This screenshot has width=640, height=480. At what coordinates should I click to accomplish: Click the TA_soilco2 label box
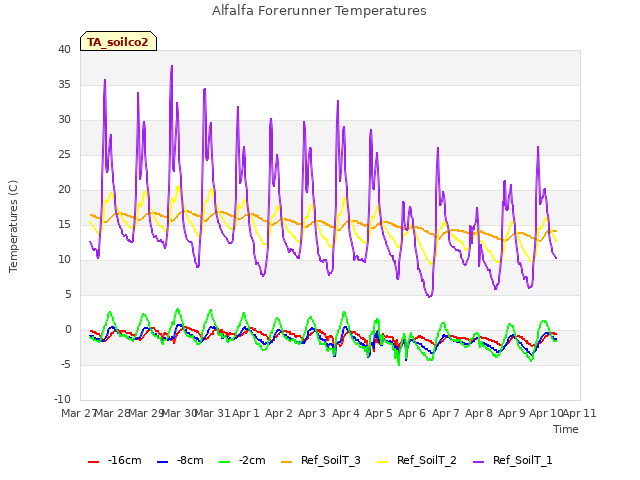[x=118, y=41]
